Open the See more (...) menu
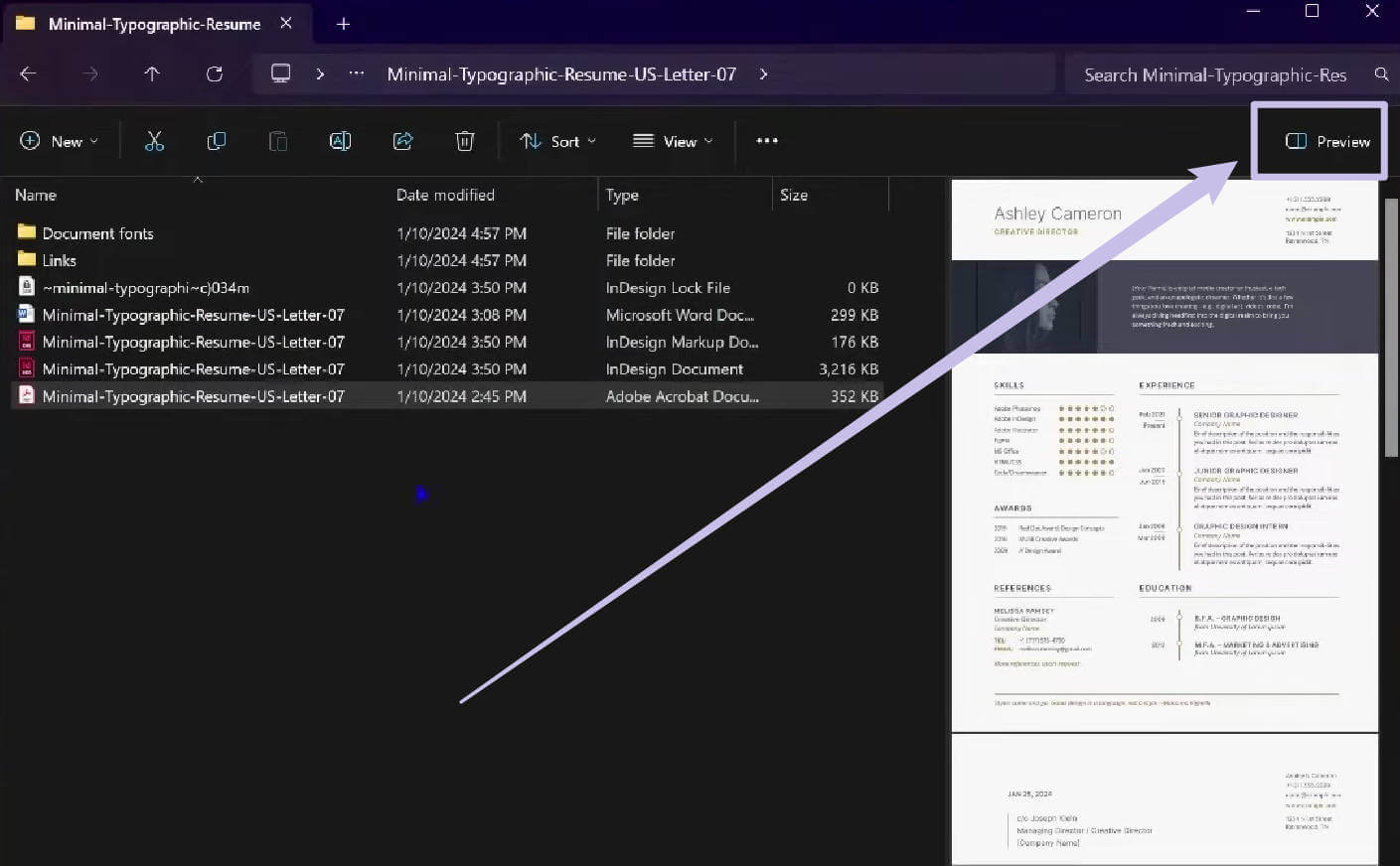 click(766, 140)
